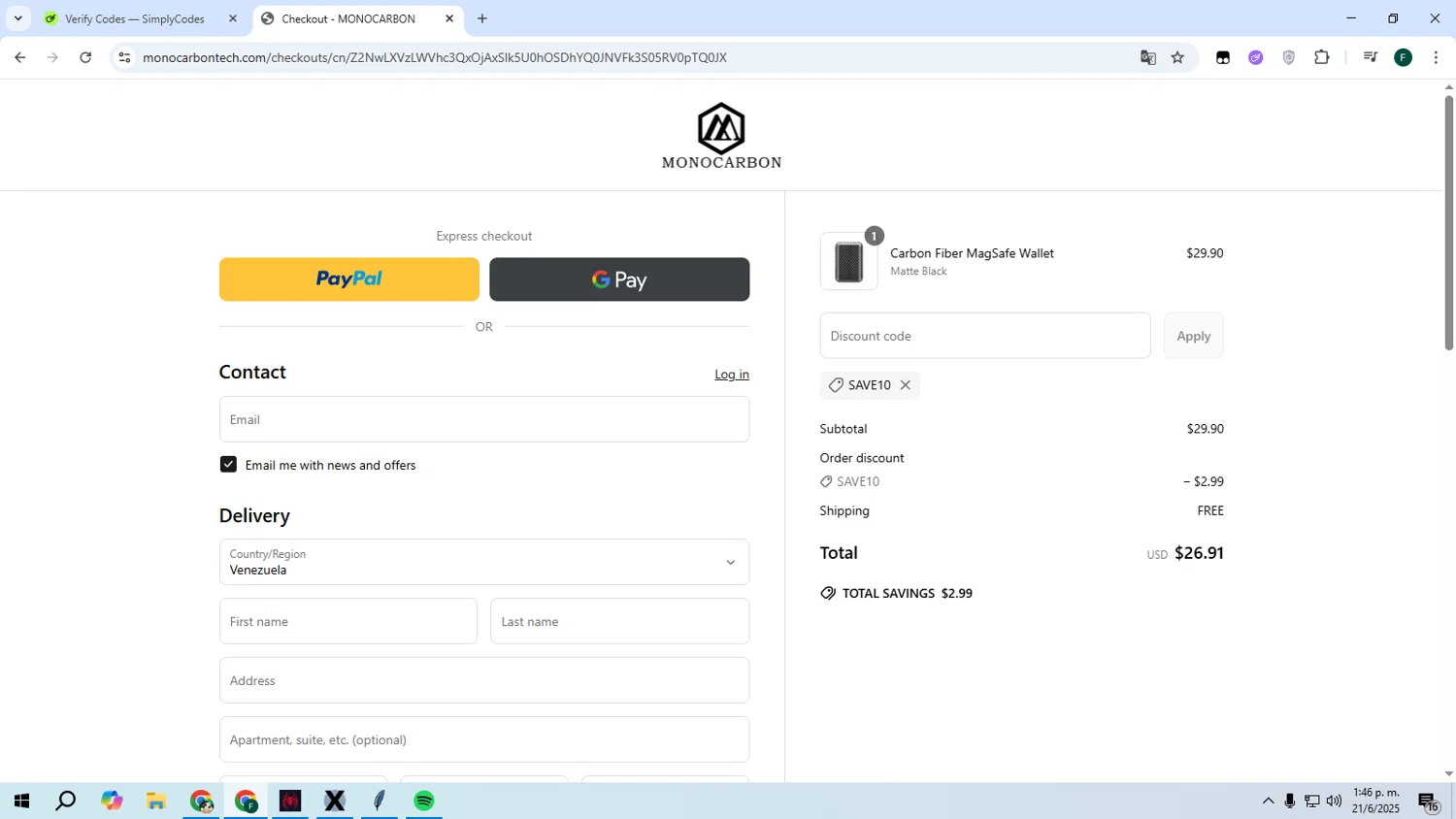The image size is (1456, 819).
Task: Open the tab search dropdown arrow
Action: point(17,18)
